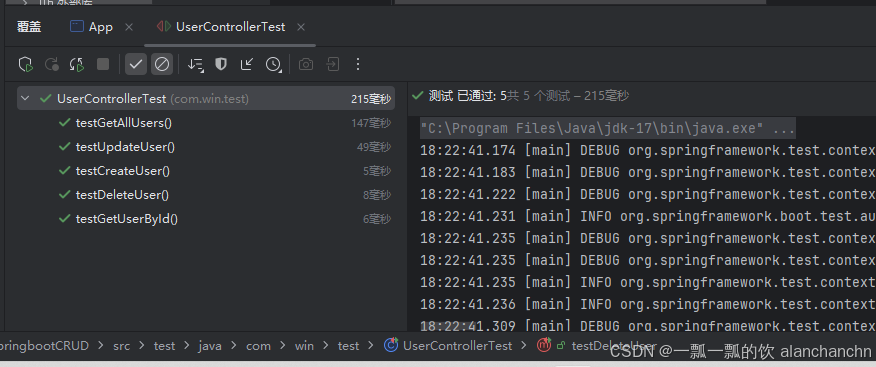
Task: Toggle show ignored tests button
Action: pyautogui.click(x=162, y=64)
